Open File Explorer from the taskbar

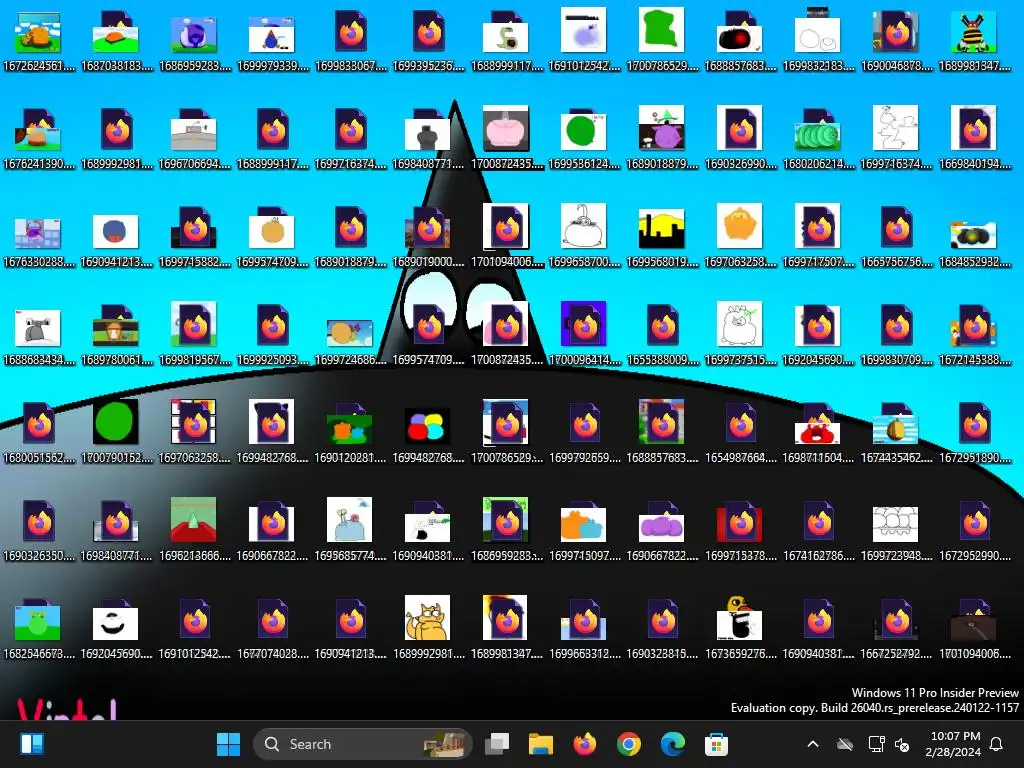pos(541,744)
